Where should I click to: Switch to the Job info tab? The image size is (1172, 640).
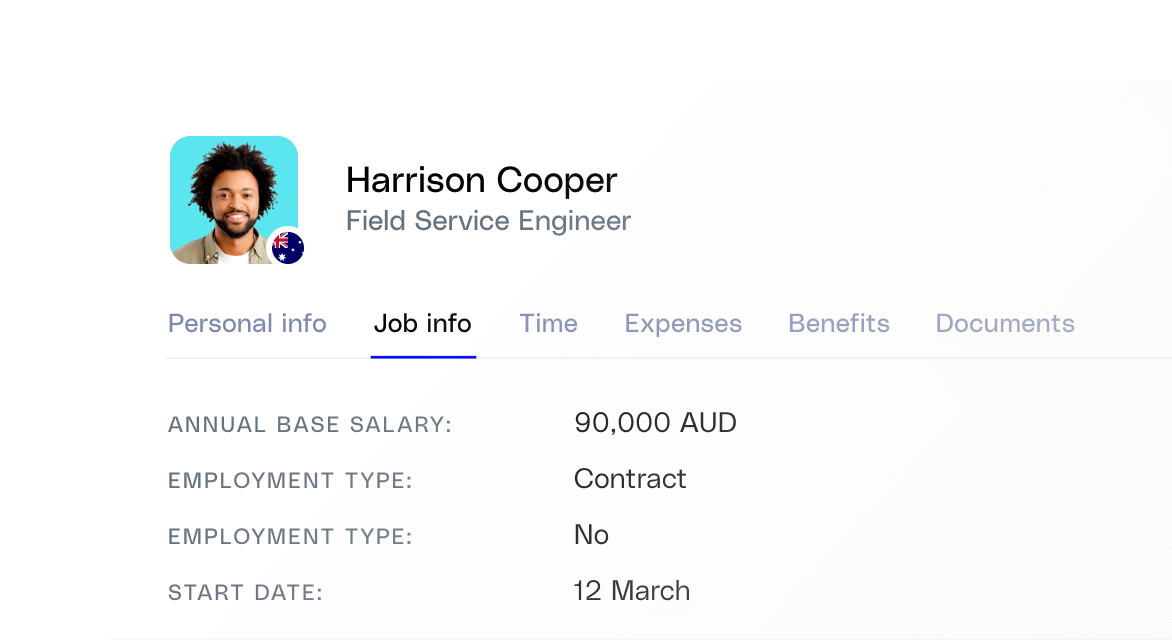[423, 323]
